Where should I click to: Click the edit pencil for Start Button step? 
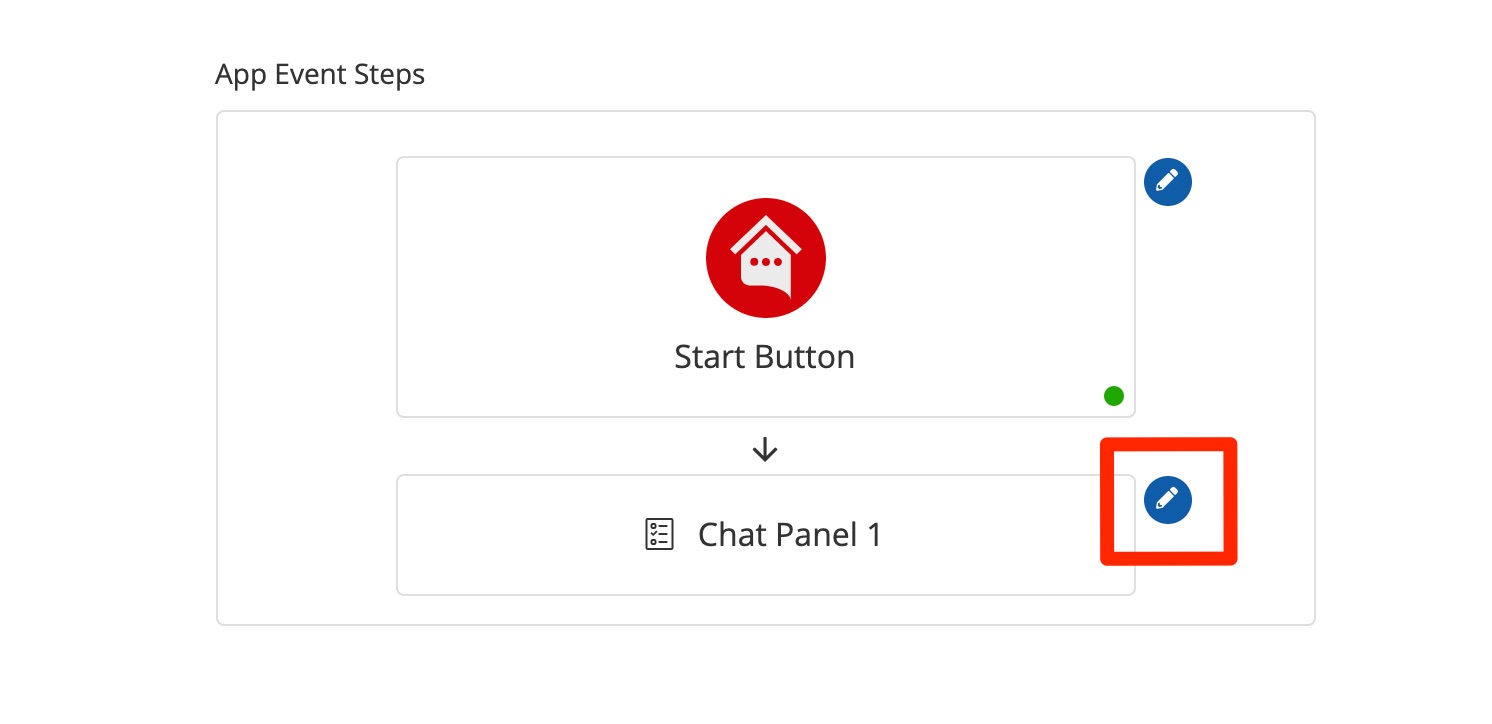pyautogui.click(x=1167, y=182)
